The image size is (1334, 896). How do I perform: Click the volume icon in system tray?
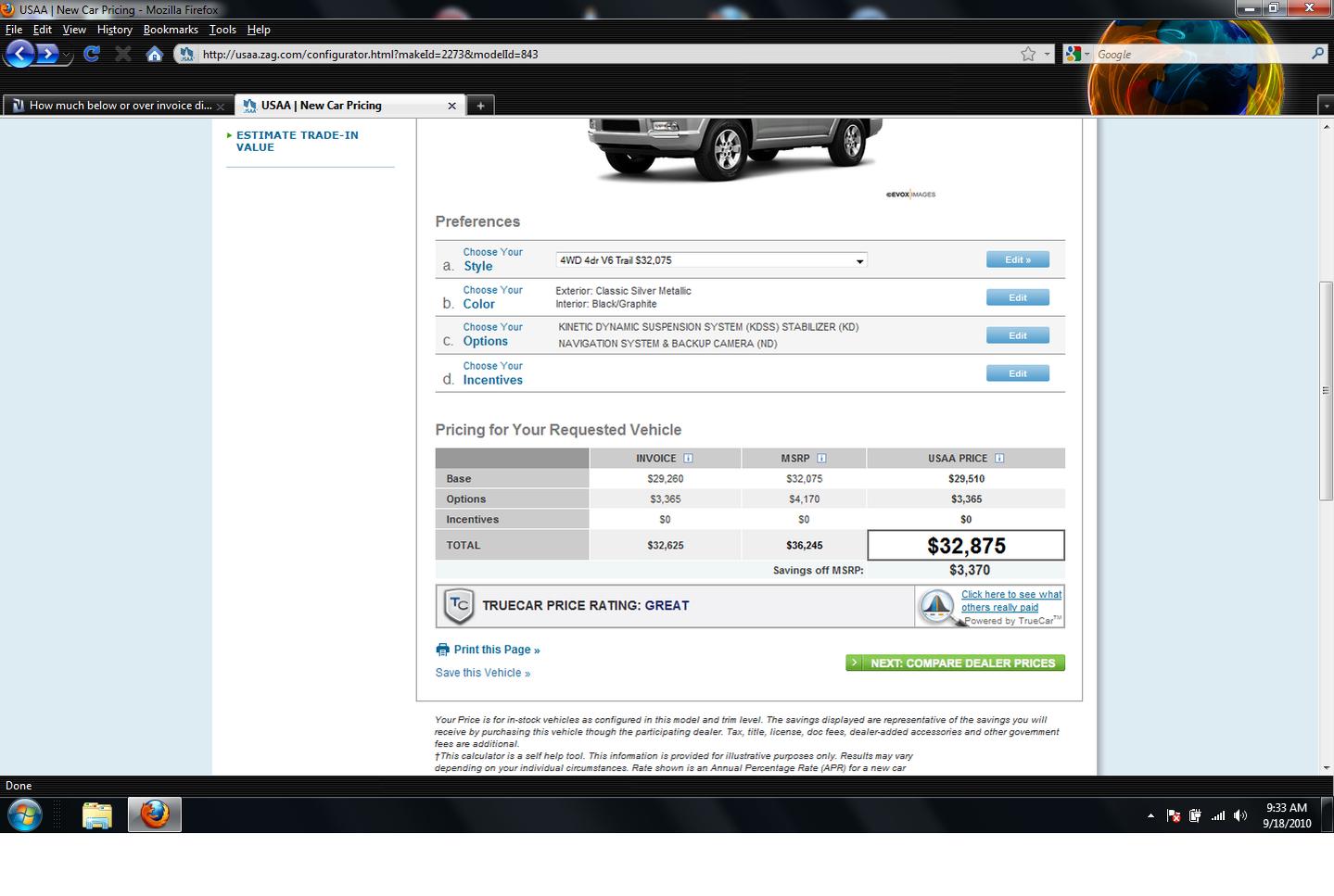[1240, 815]
